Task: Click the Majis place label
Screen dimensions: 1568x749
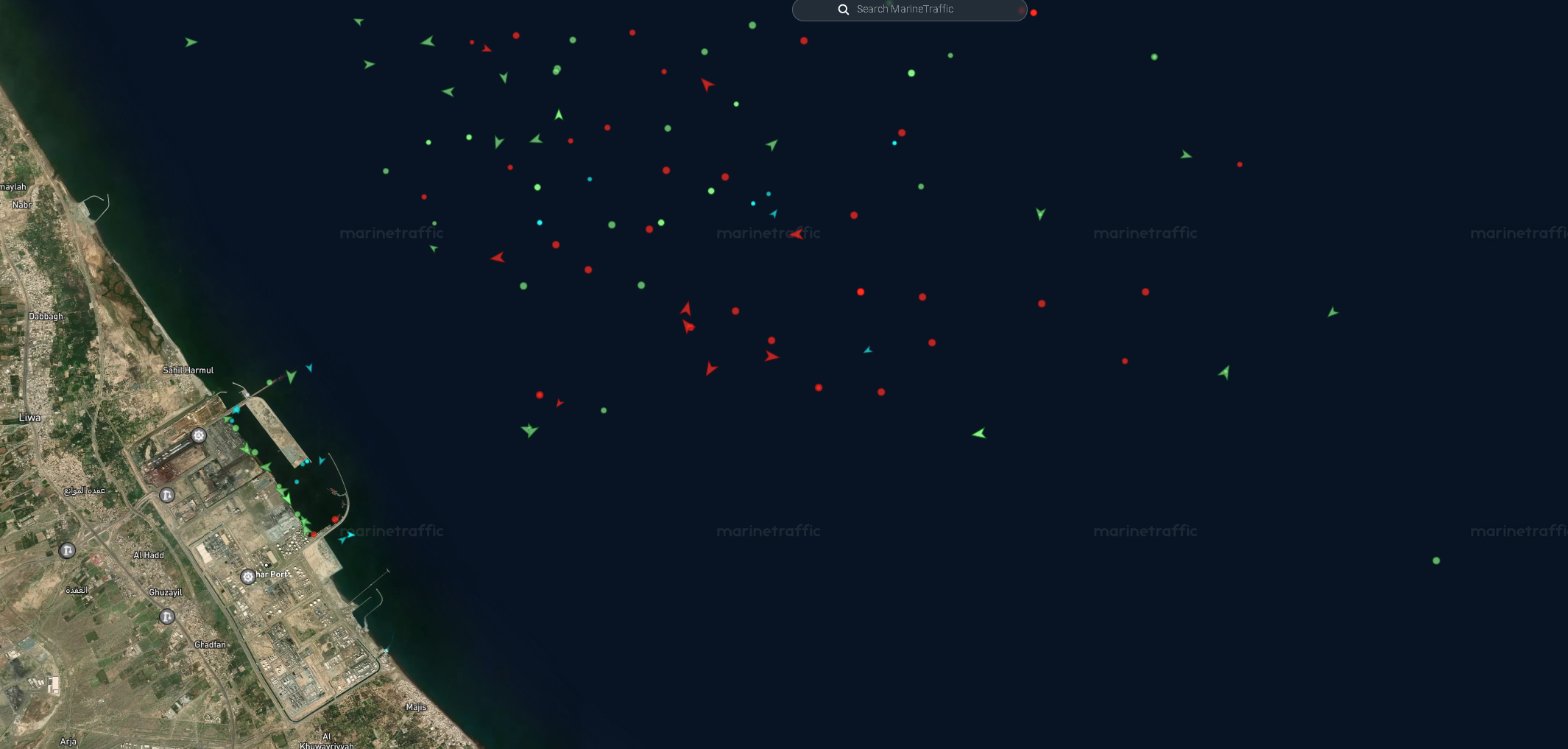Action: click(x=417, y=707)
